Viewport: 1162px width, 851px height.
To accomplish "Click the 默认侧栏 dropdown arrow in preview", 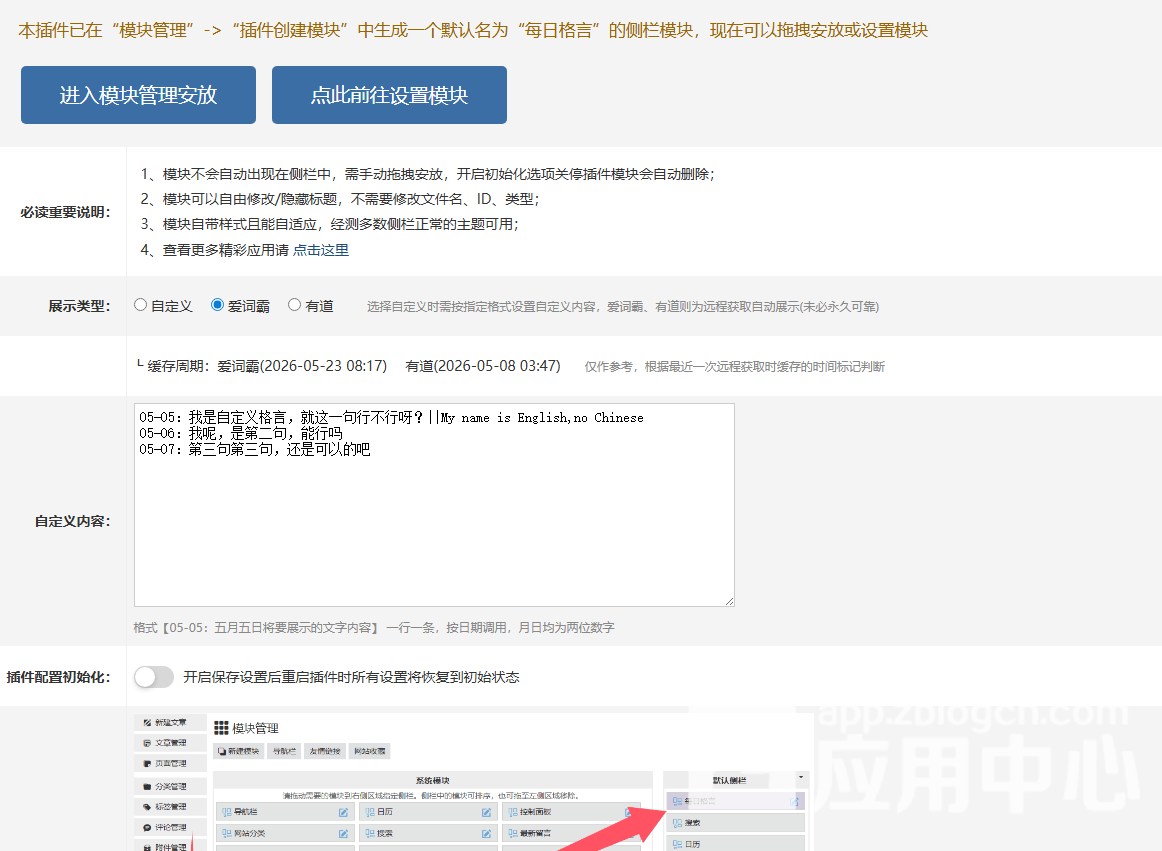I will tap(801, 777).
